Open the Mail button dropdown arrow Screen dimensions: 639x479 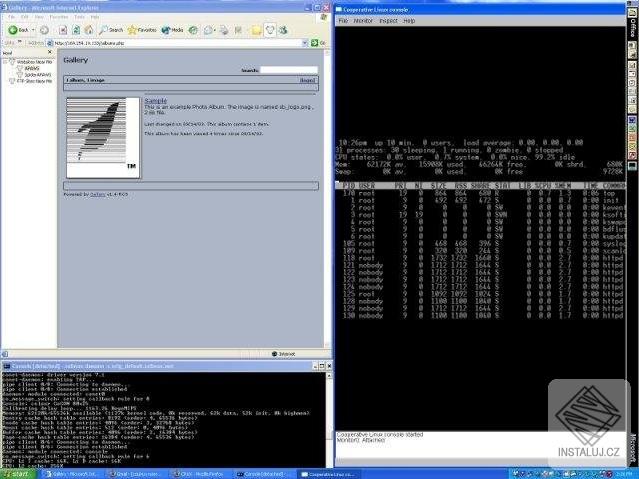[215, 31]
